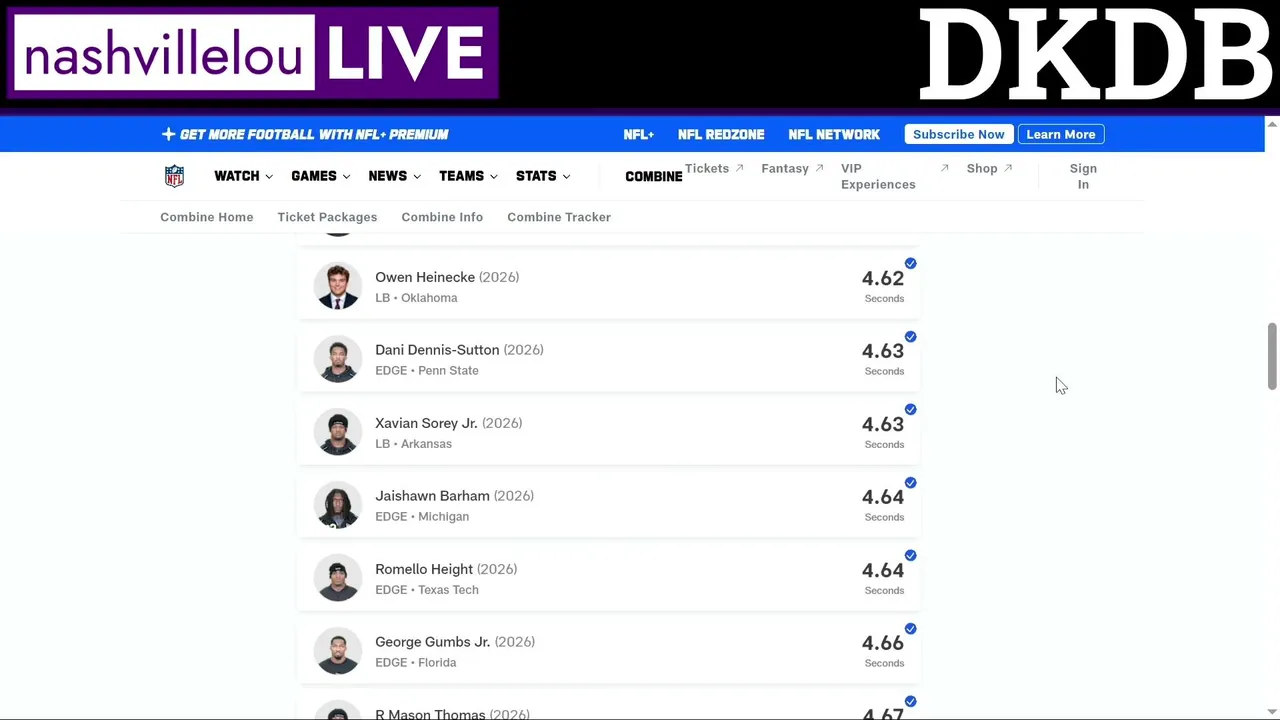Click the 'LB • Oklahoma' text

tap(416, 298)
